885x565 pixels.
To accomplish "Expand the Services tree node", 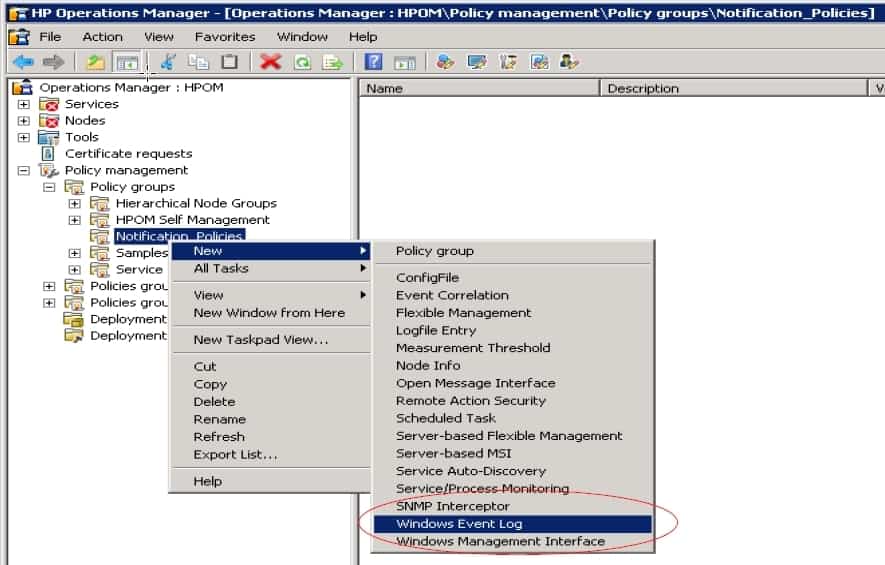I will point(24,104).
